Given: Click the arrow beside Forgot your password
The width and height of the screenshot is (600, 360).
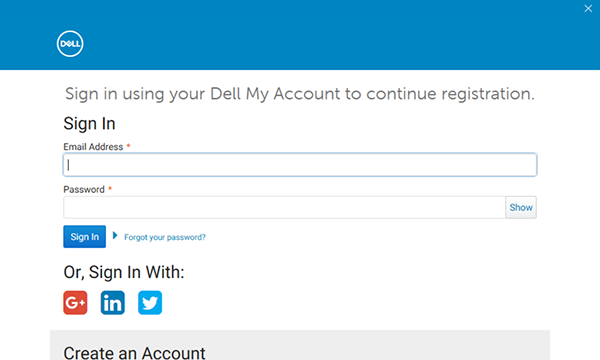Looking at the screenshot, I should click(x=115, y=235).
